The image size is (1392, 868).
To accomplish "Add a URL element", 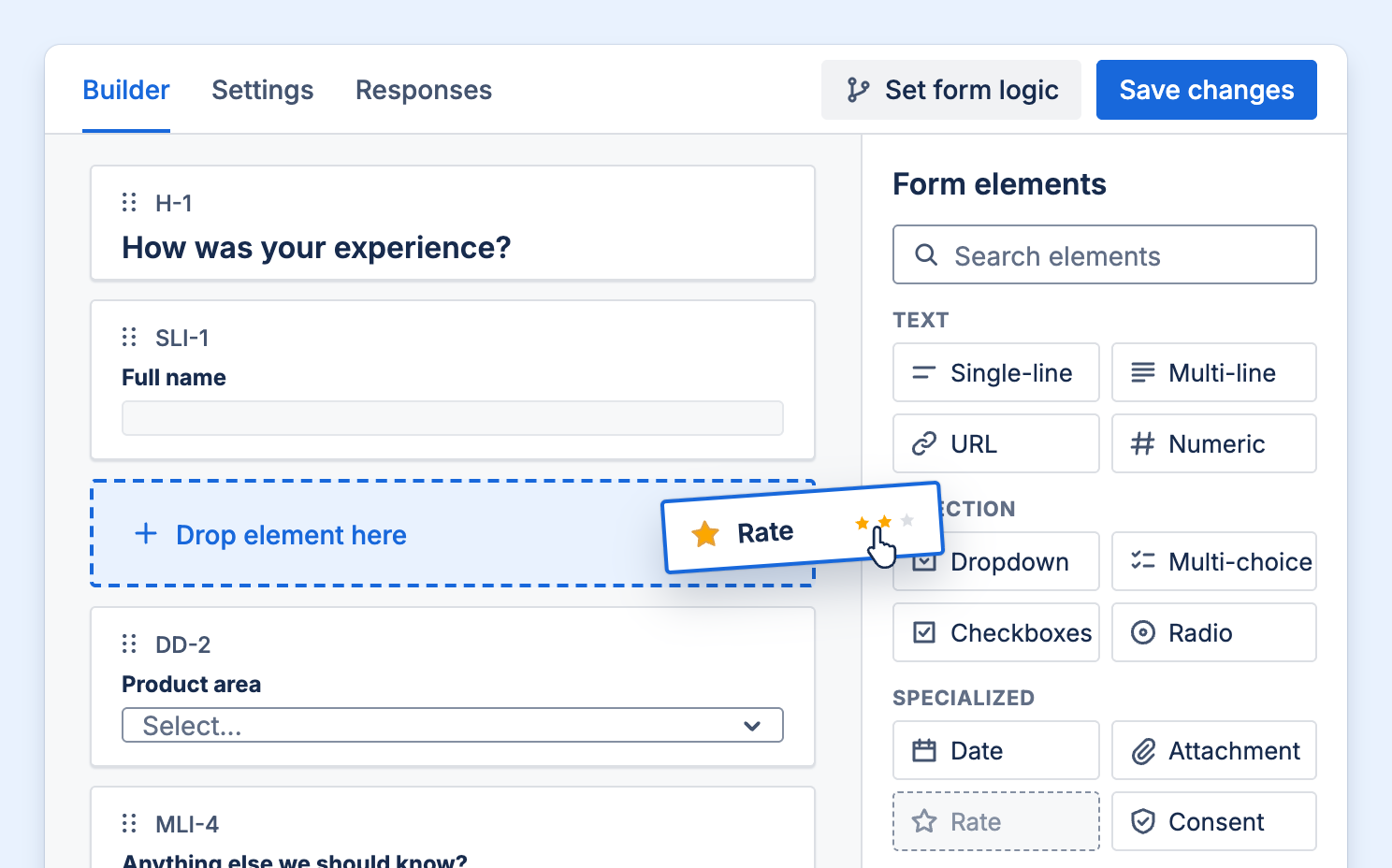I will pos(996,443).
